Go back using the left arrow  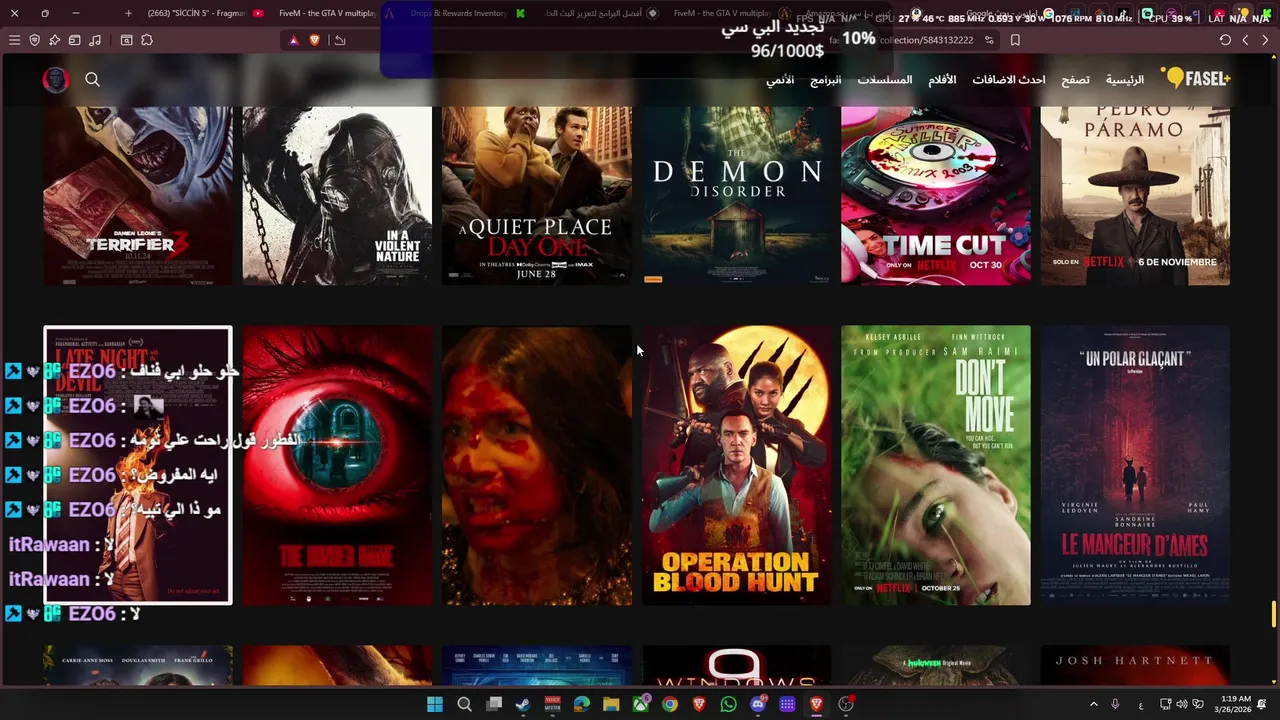coord(1245,40)
